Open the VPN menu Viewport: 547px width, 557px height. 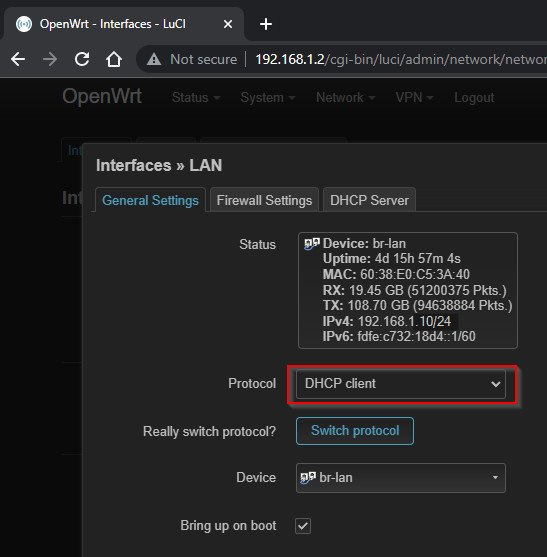pos(414,97)
